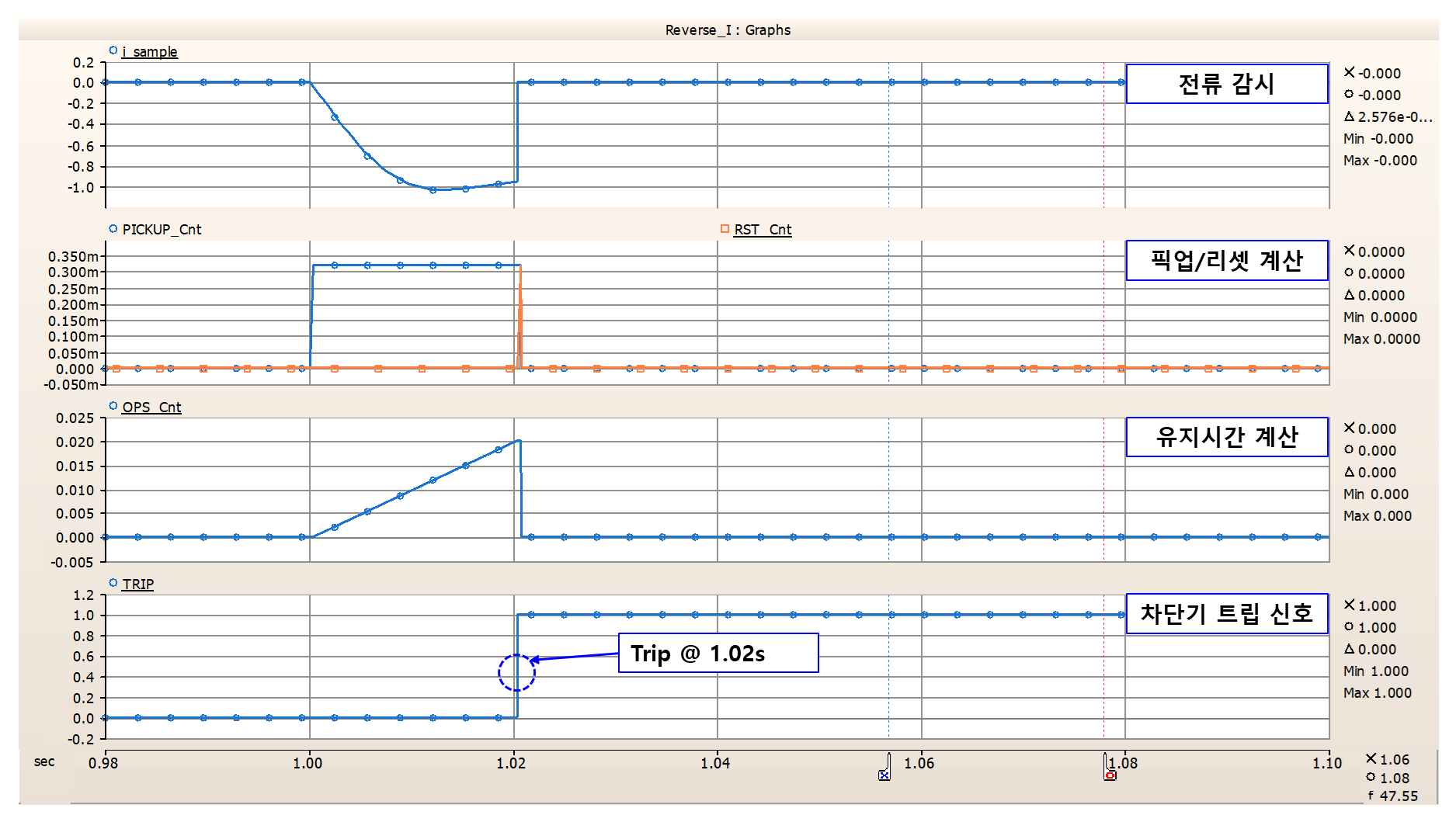Click the red O marker flag on time axis
The image size is (1456, 822).
[1110, 775]
